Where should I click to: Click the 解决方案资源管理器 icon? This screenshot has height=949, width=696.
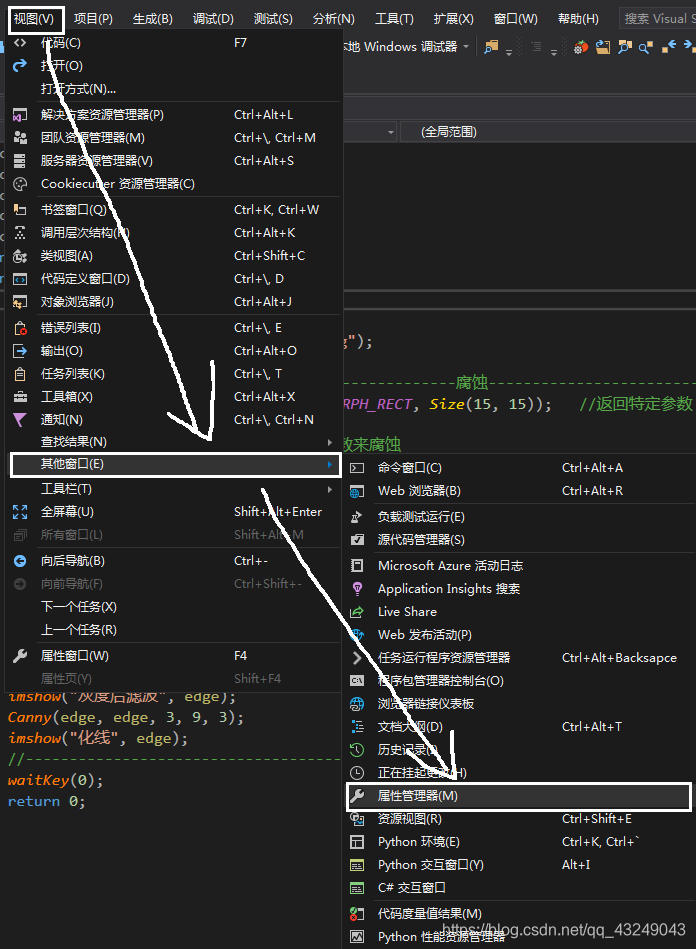coord(20,114)
